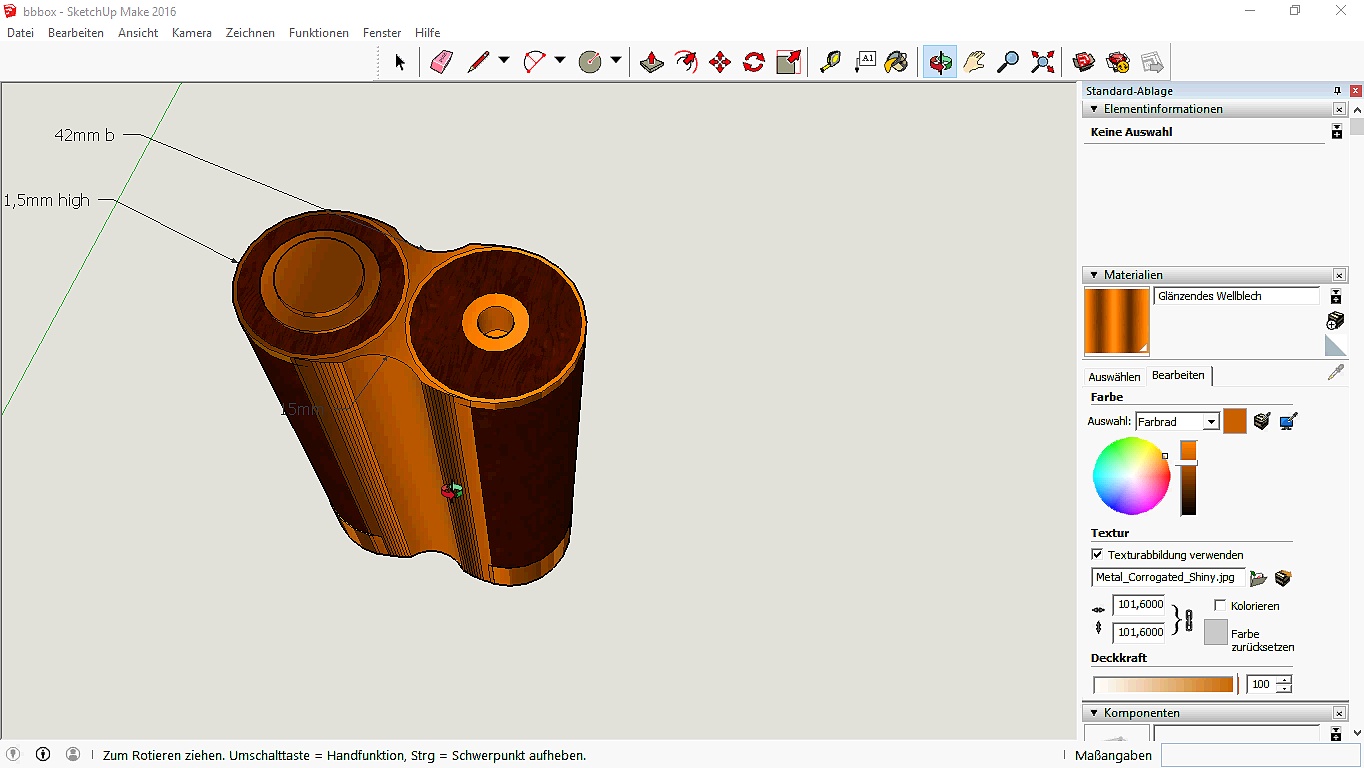Browse for texture image file icon
This screenshot has height=768, width=1364.
(1258, 578)
